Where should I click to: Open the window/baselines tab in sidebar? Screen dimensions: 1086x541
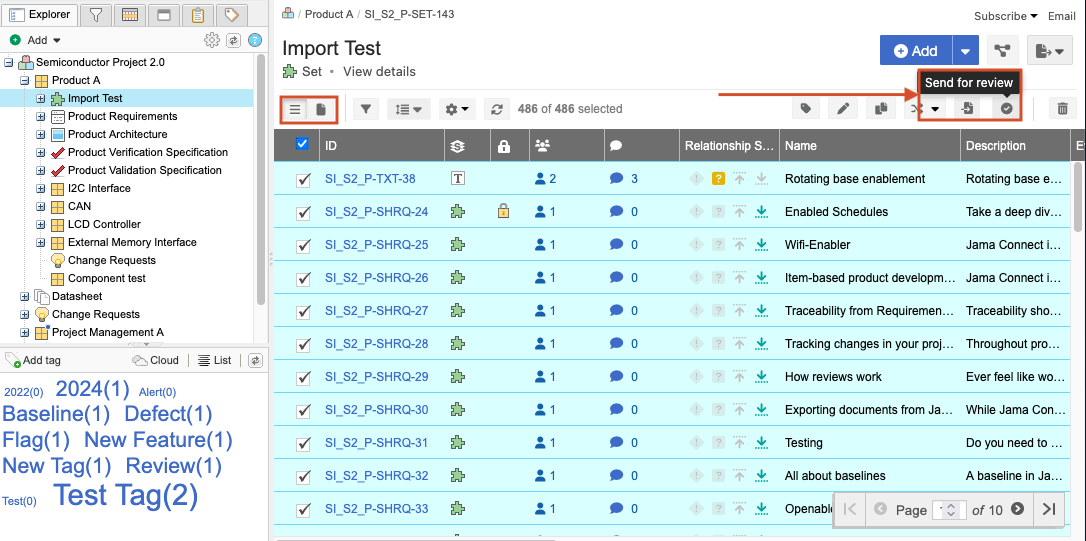click(x=163, y=14)
